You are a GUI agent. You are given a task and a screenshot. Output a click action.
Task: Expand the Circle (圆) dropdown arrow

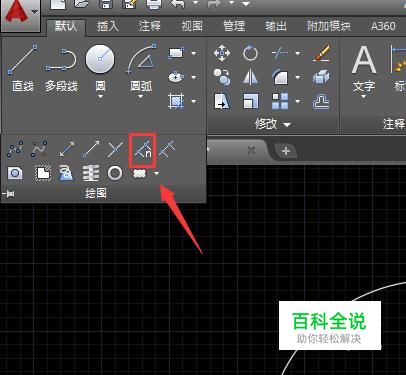100,96
